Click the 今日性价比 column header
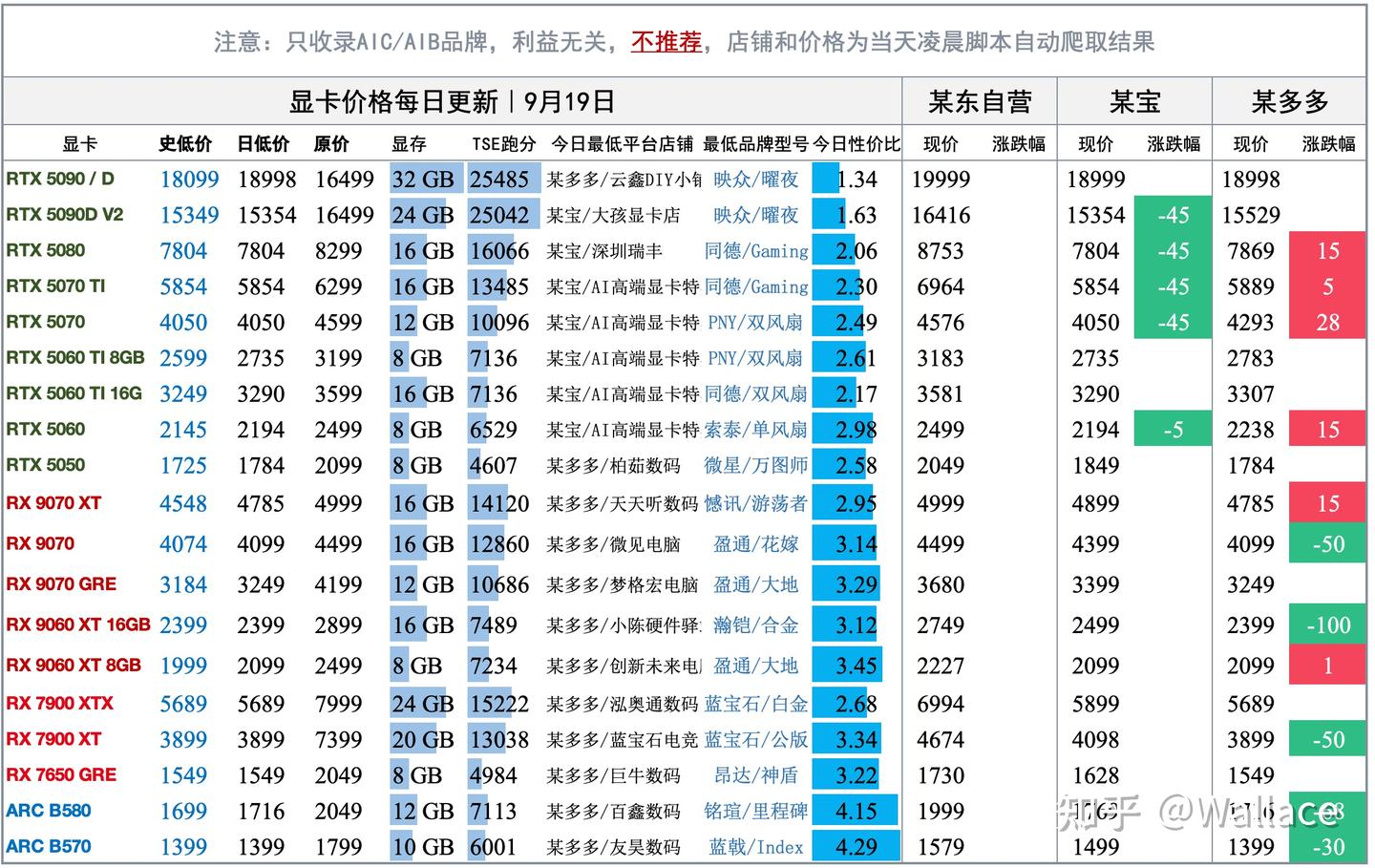The image size is (1375, 868). tap(857, 144)
